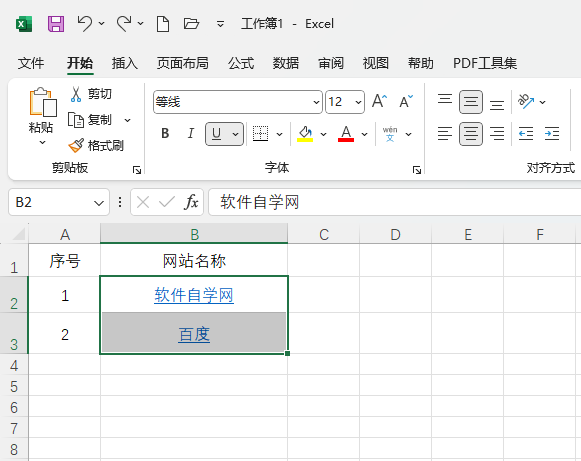Click the formula bar with 软件自学网
The image size is (581, 461).
point(395,202)
